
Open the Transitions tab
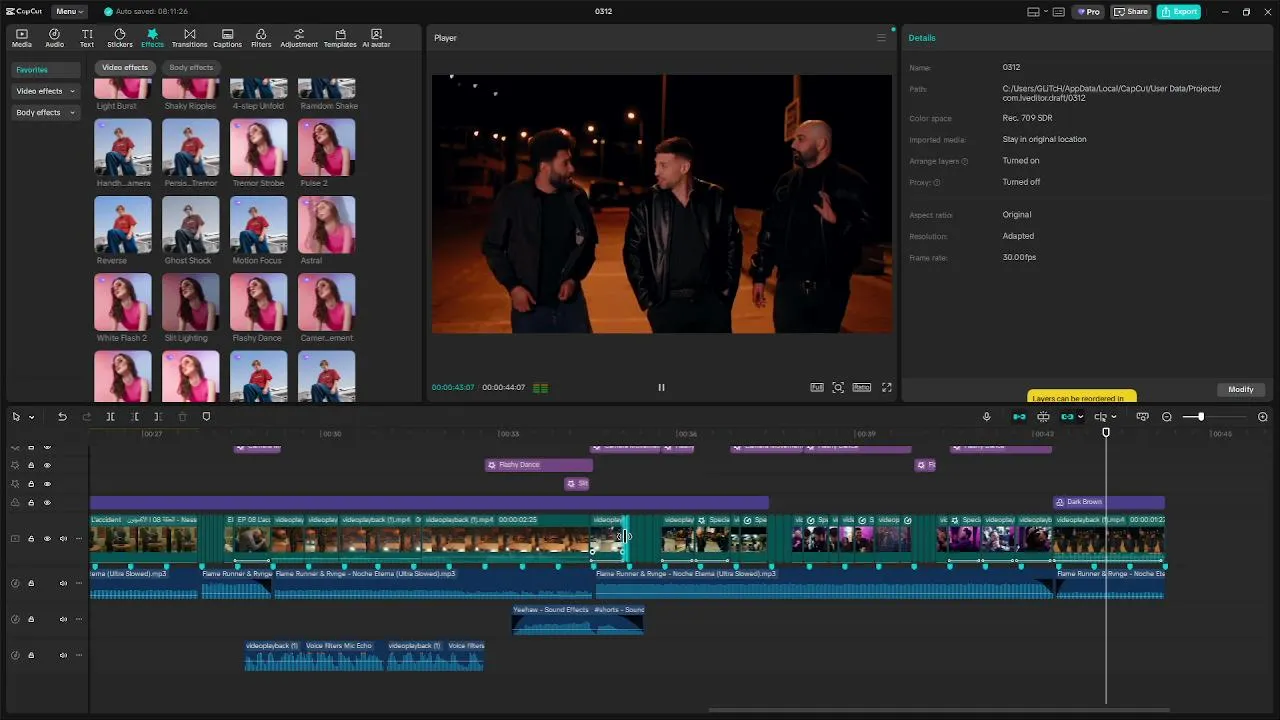point(189,38)
